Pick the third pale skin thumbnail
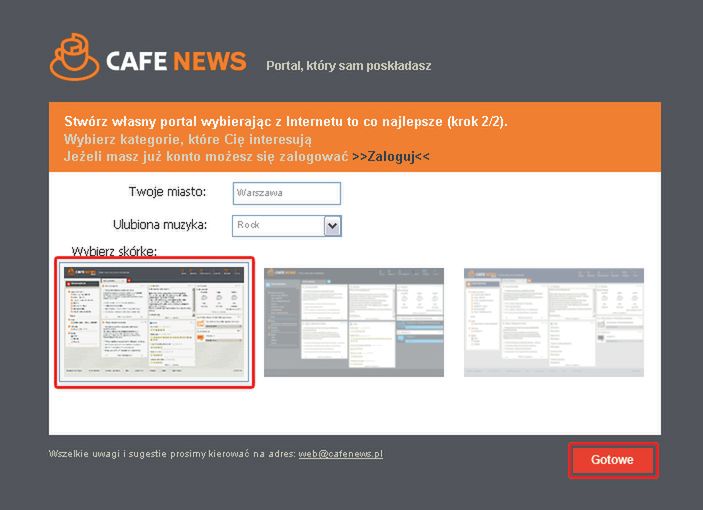This screenshot has width=703, height=510. pos(554,322)
